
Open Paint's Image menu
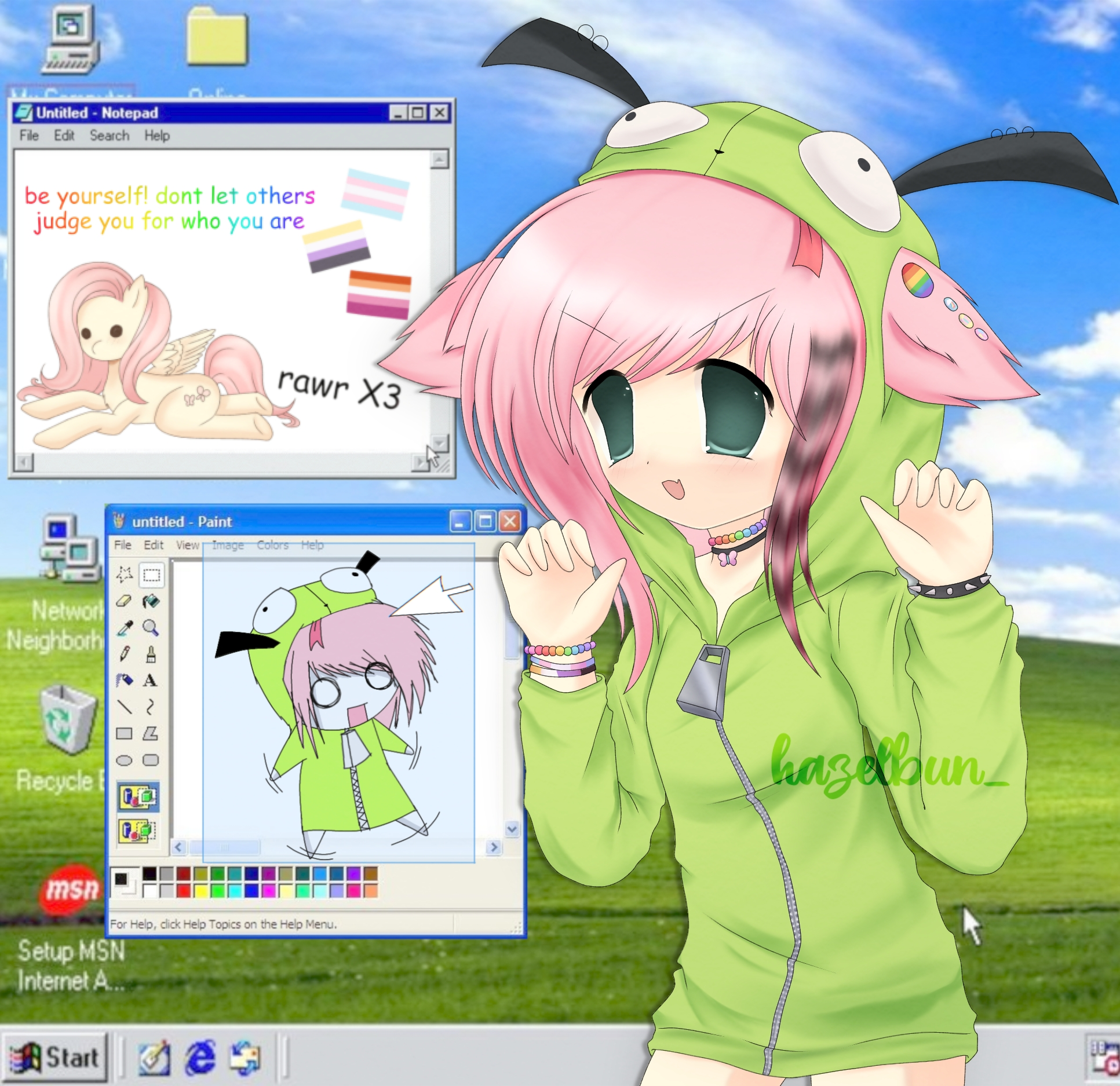coord(228,545)
